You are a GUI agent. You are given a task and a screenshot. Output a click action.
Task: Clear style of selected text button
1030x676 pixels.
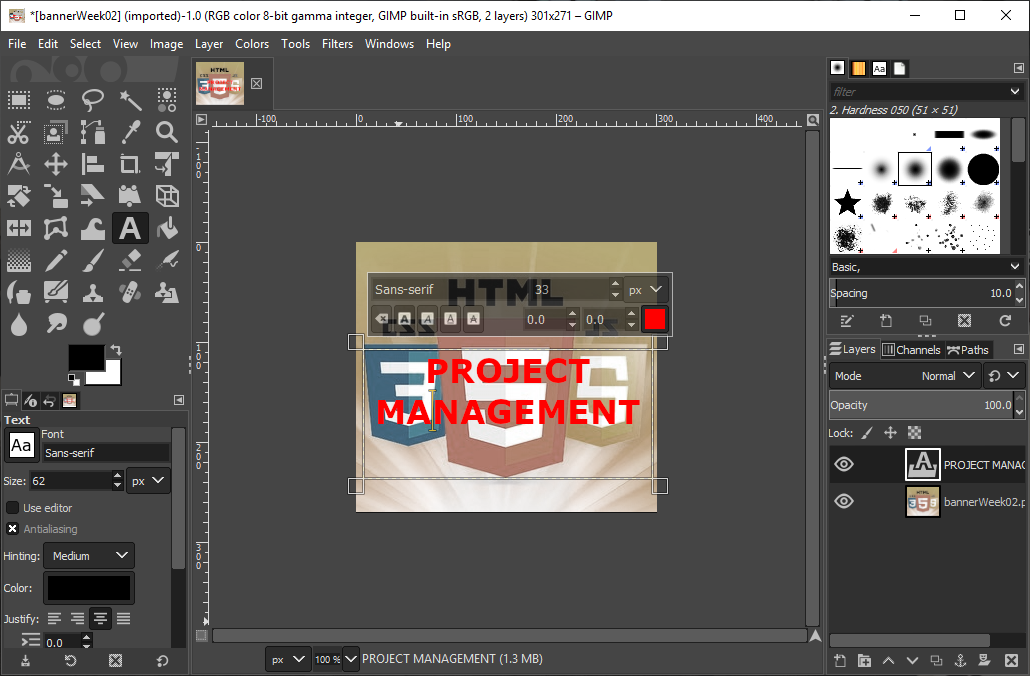[x=382, y=319]
